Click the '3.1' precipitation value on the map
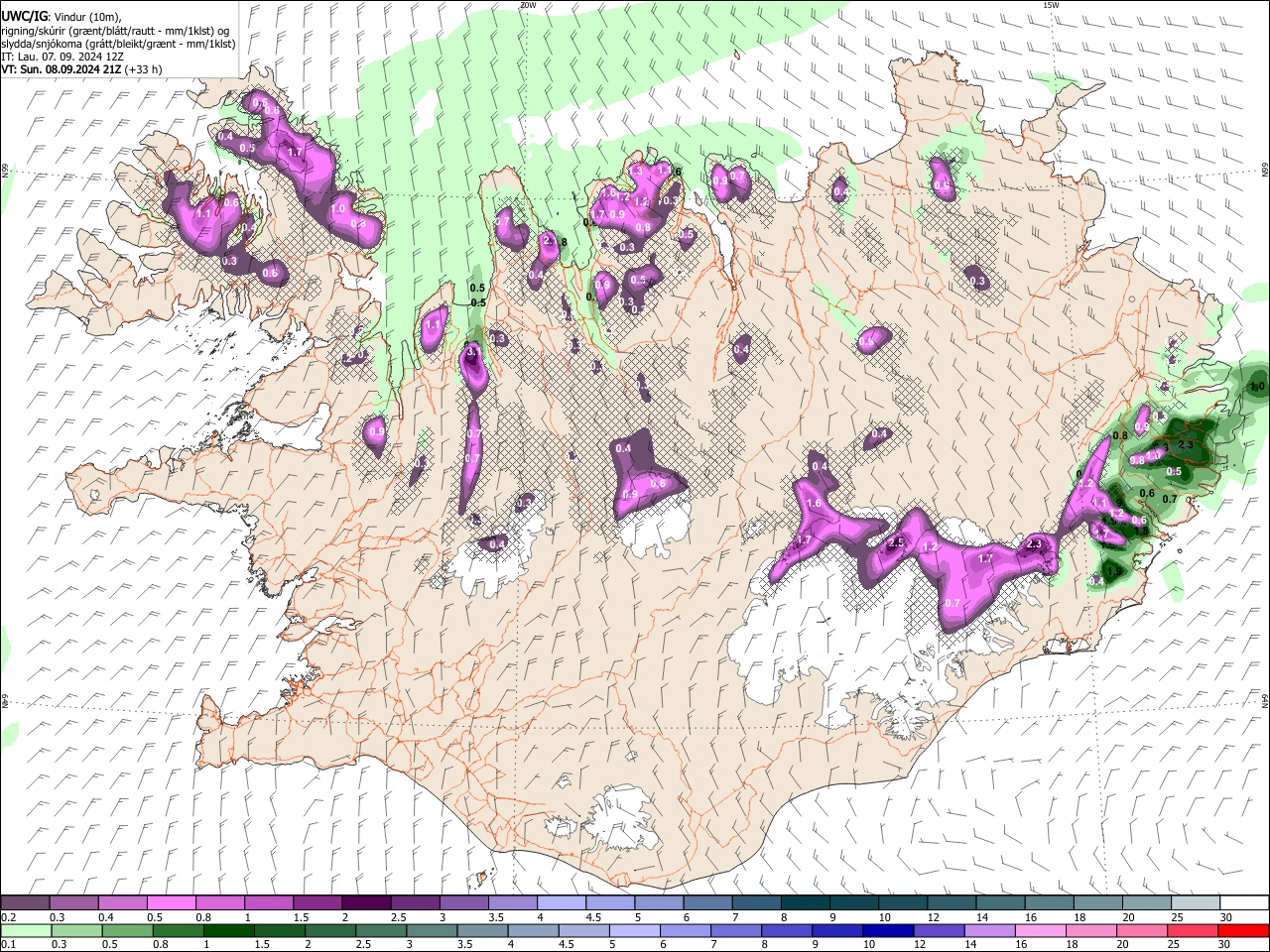The height and width of the screenshot is (952, 1270). (x=473, y=351)
